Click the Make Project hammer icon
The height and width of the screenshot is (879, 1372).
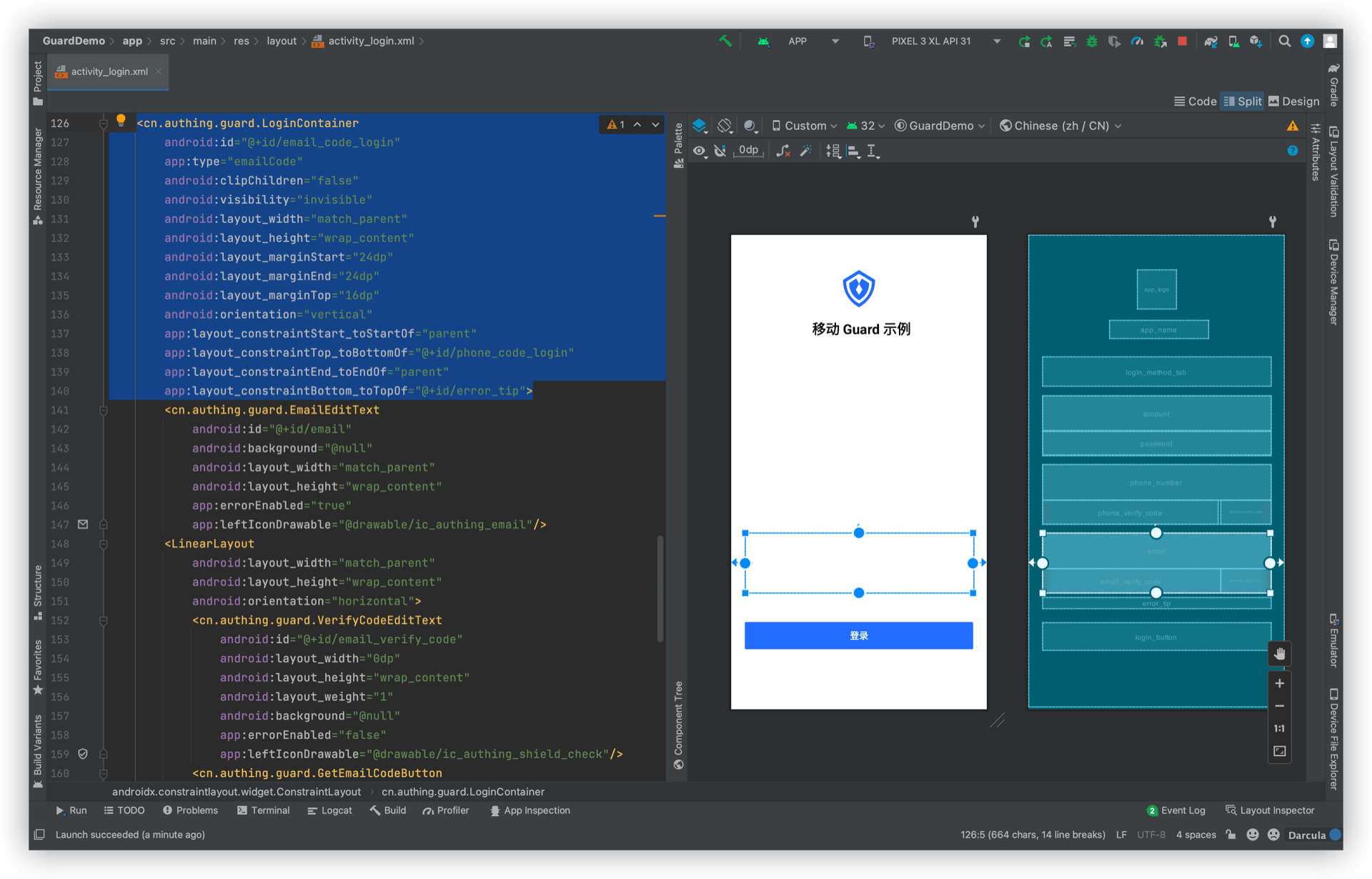[725, 41]
